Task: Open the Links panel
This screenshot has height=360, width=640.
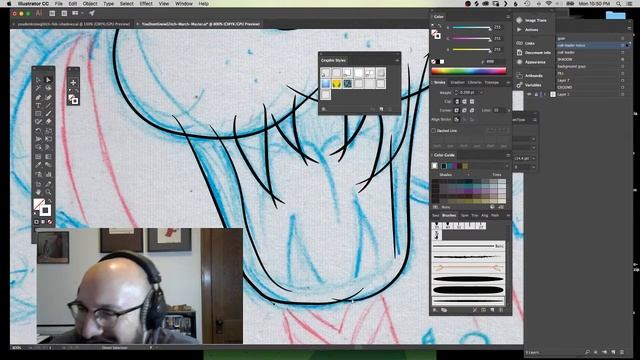Action: click(526, 43)
